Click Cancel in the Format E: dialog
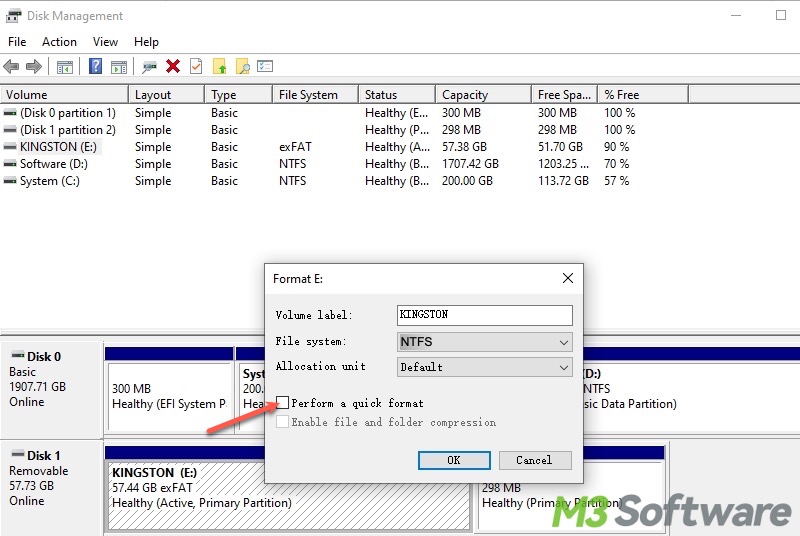Image resolution: width=800 pixels, height=536 pixels. (x=535, y=460)
